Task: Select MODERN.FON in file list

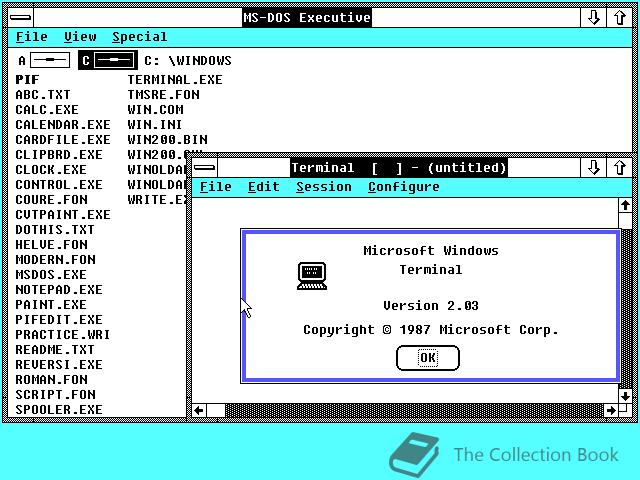Action: click(x=56, y=260)
